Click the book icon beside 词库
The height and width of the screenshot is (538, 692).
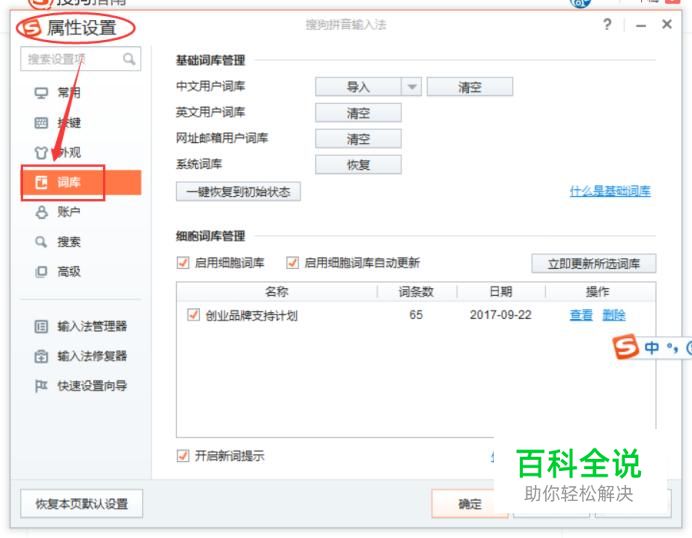(41, 182)
